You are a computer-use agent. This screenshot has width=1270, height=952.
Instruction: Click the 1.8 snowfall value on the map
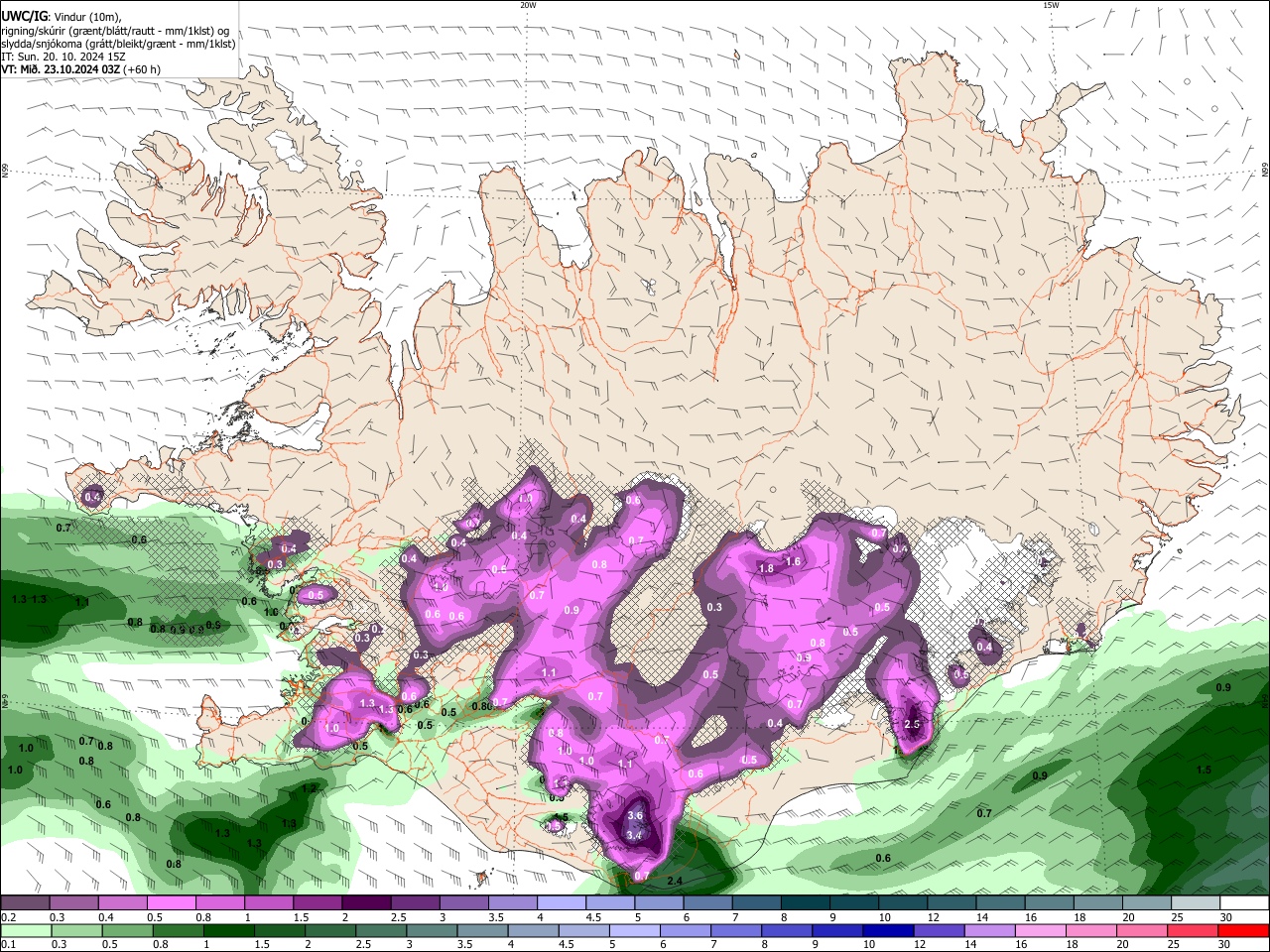pyautogui.click(x=766, y=569)
